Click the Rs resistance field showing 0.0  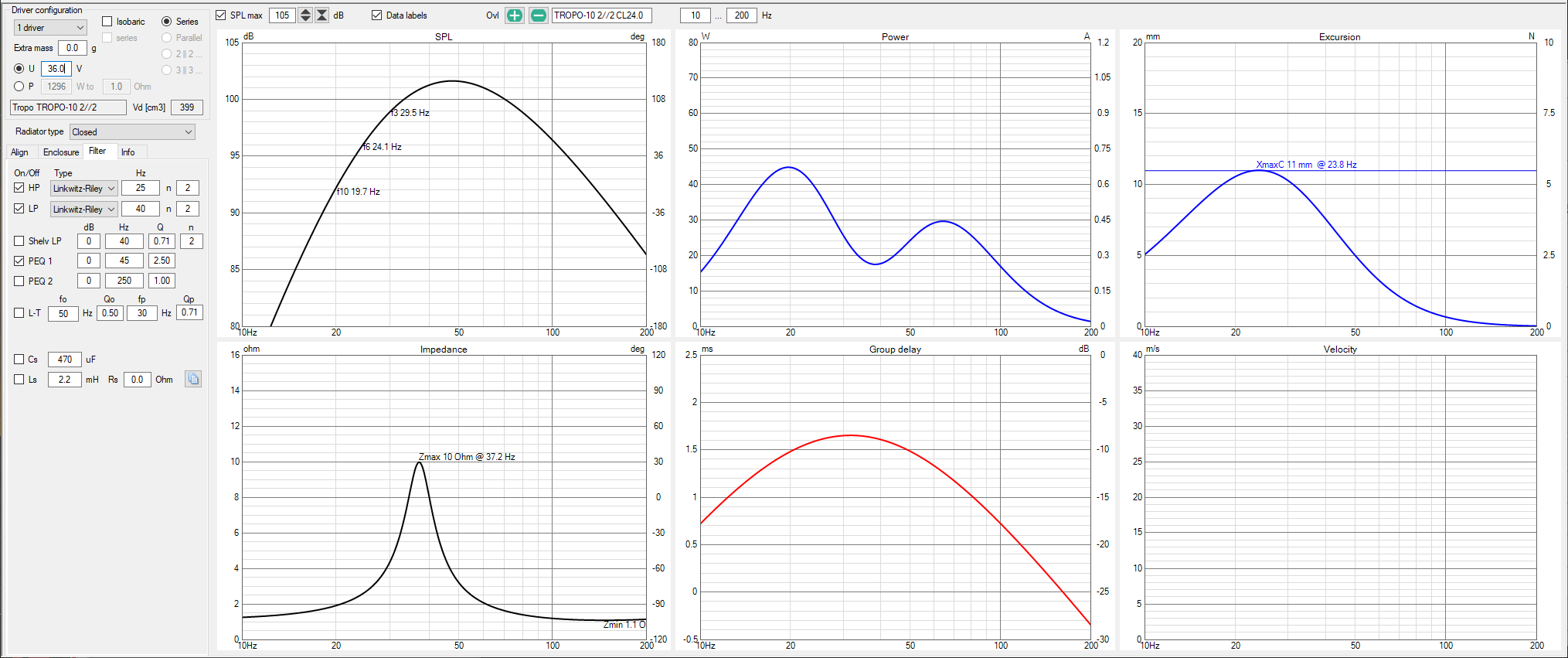tap(137, 380)
